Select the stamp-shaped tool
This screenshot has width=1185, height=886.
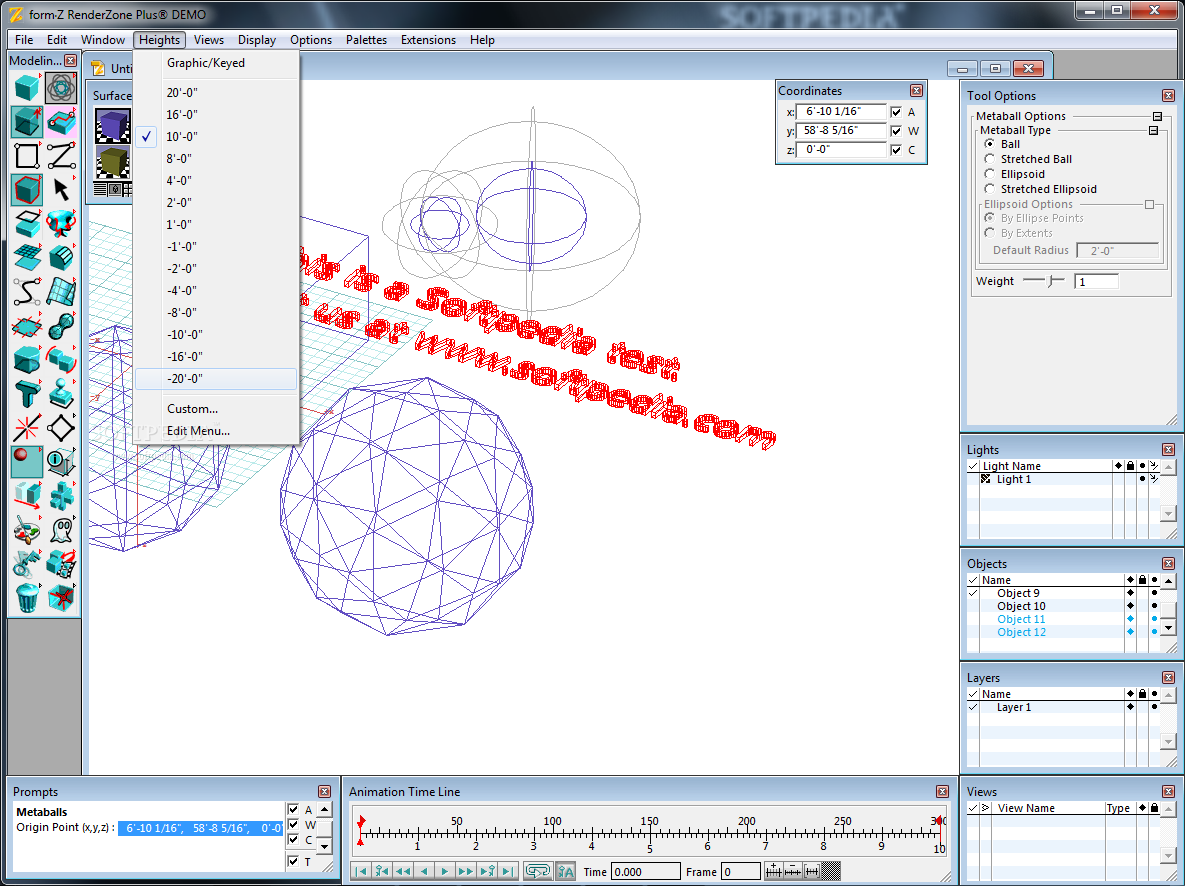coord(61,394)
